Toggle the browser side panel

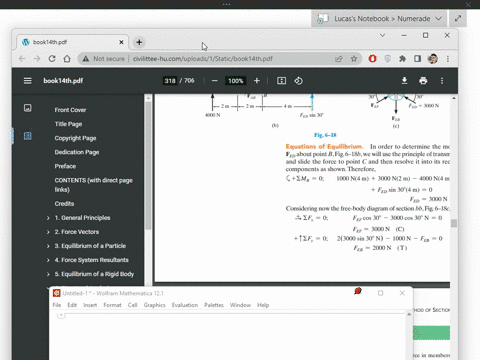(x=417, y=59)
